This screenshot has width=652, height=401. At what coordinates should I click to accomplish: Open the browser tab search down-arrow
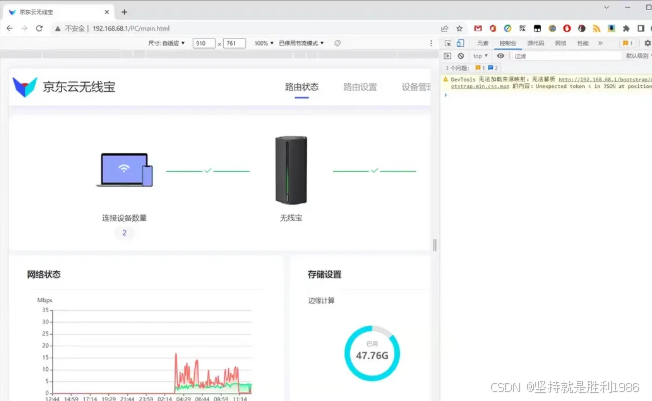pyautogui.click(x=606, y=7)
